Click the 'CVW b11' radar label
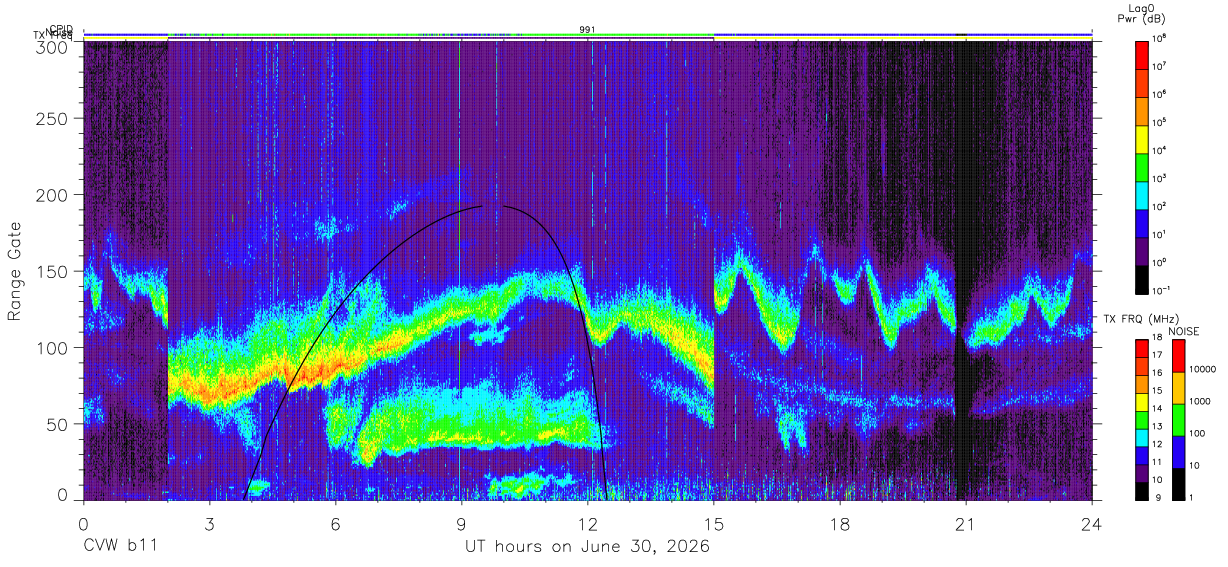The image size is (1228, 567). click(119, 547)
